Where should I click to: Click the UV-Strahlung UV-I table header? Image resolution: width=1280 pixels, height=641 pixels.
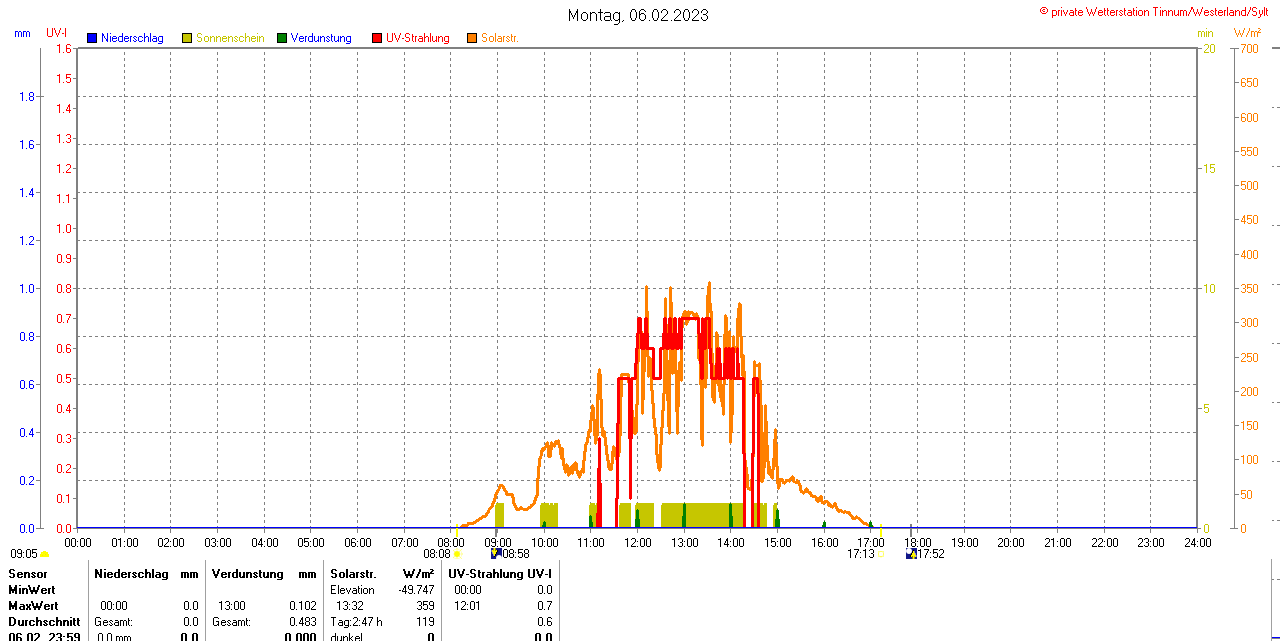click(499, 574)
